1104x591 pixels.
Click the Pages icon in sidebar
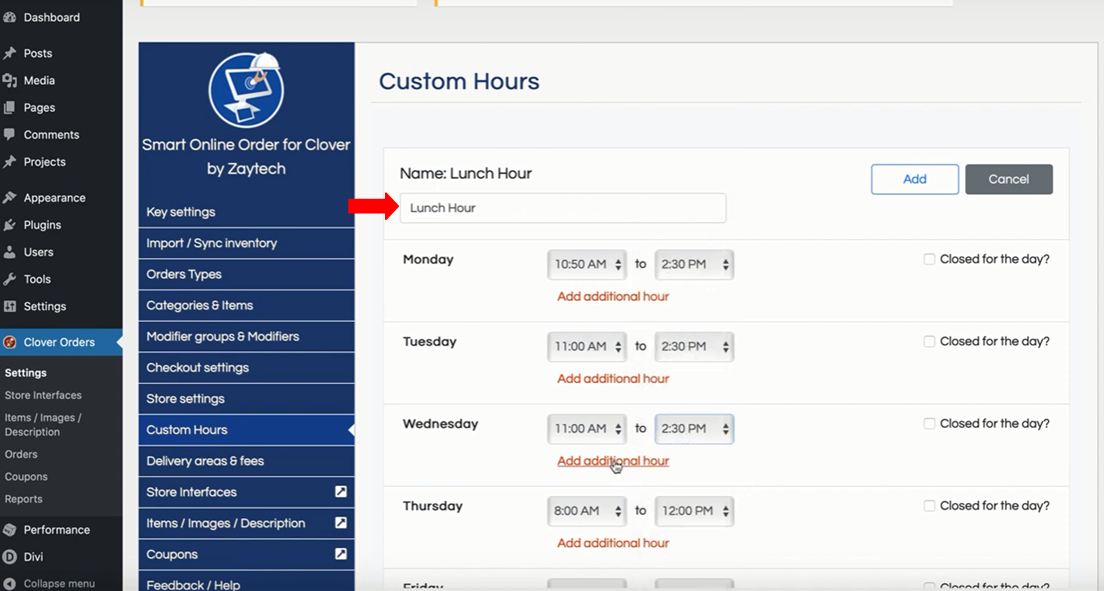coord(10,108)
